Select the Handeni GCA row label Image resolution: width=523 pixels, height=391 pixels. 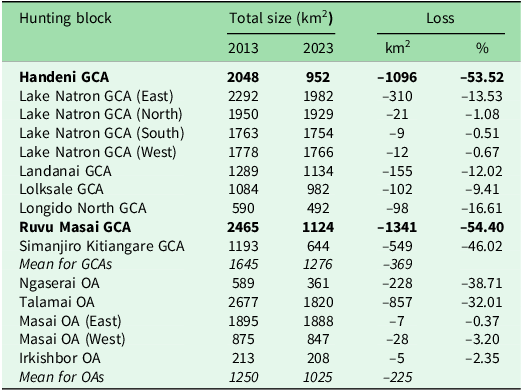coord(64,77)
